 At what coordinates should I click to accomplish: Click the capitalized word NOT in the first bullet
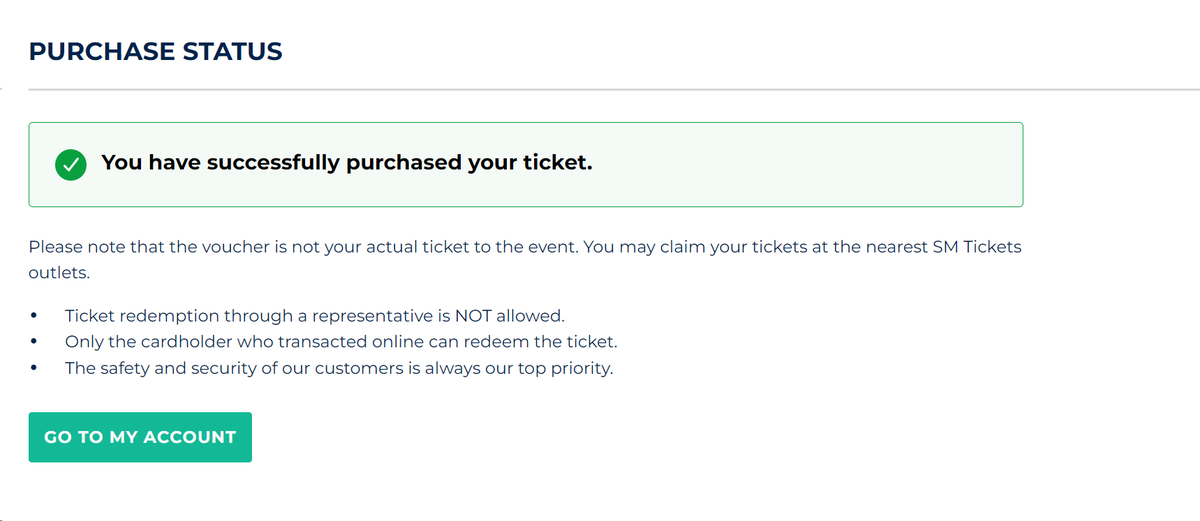coord(474,316)
